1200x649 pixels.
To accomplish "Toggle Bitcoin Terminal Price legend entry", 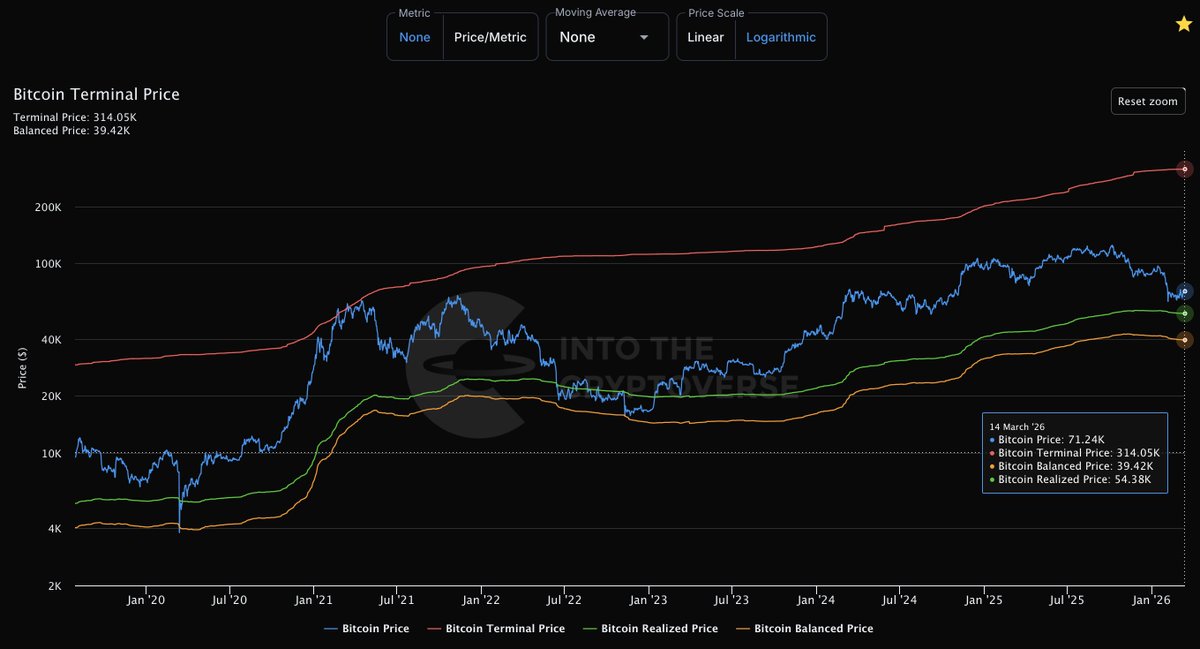I will tap(496, 629).
